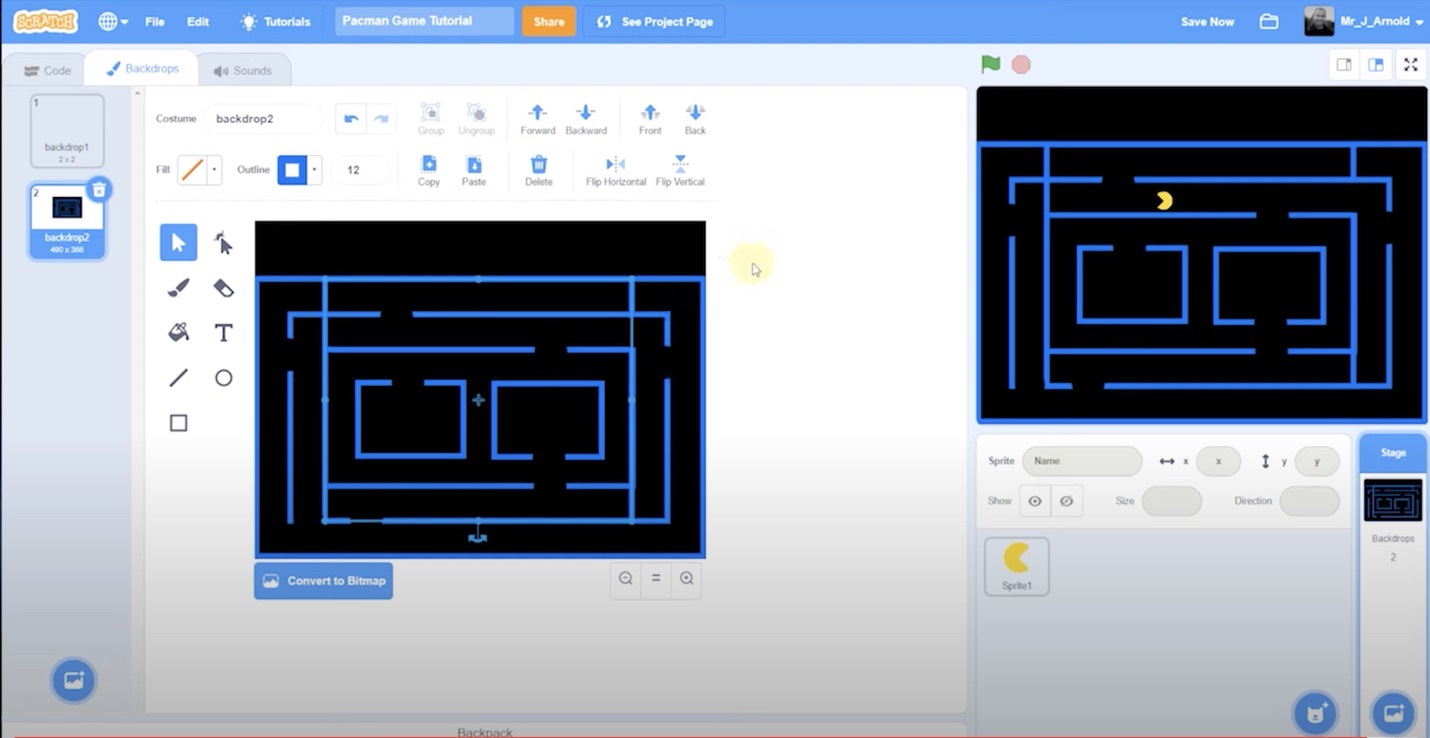
Task: Click Save Now
Action: (1207, 21)
